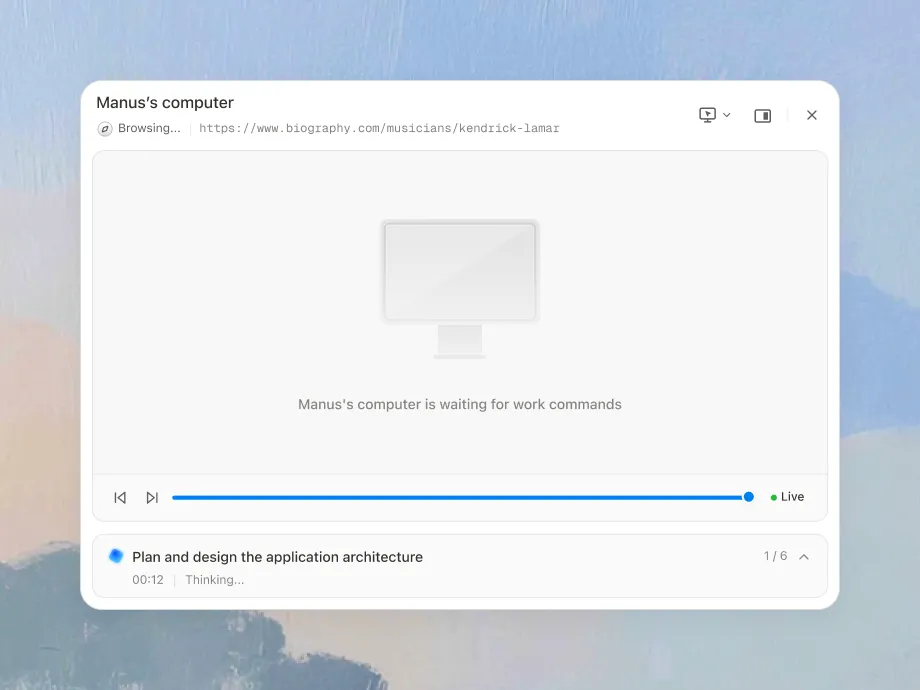The width and height of the screenshot is (920, 690).
Task: Click the 'Browsing...' status label
Action: point(149,129)
